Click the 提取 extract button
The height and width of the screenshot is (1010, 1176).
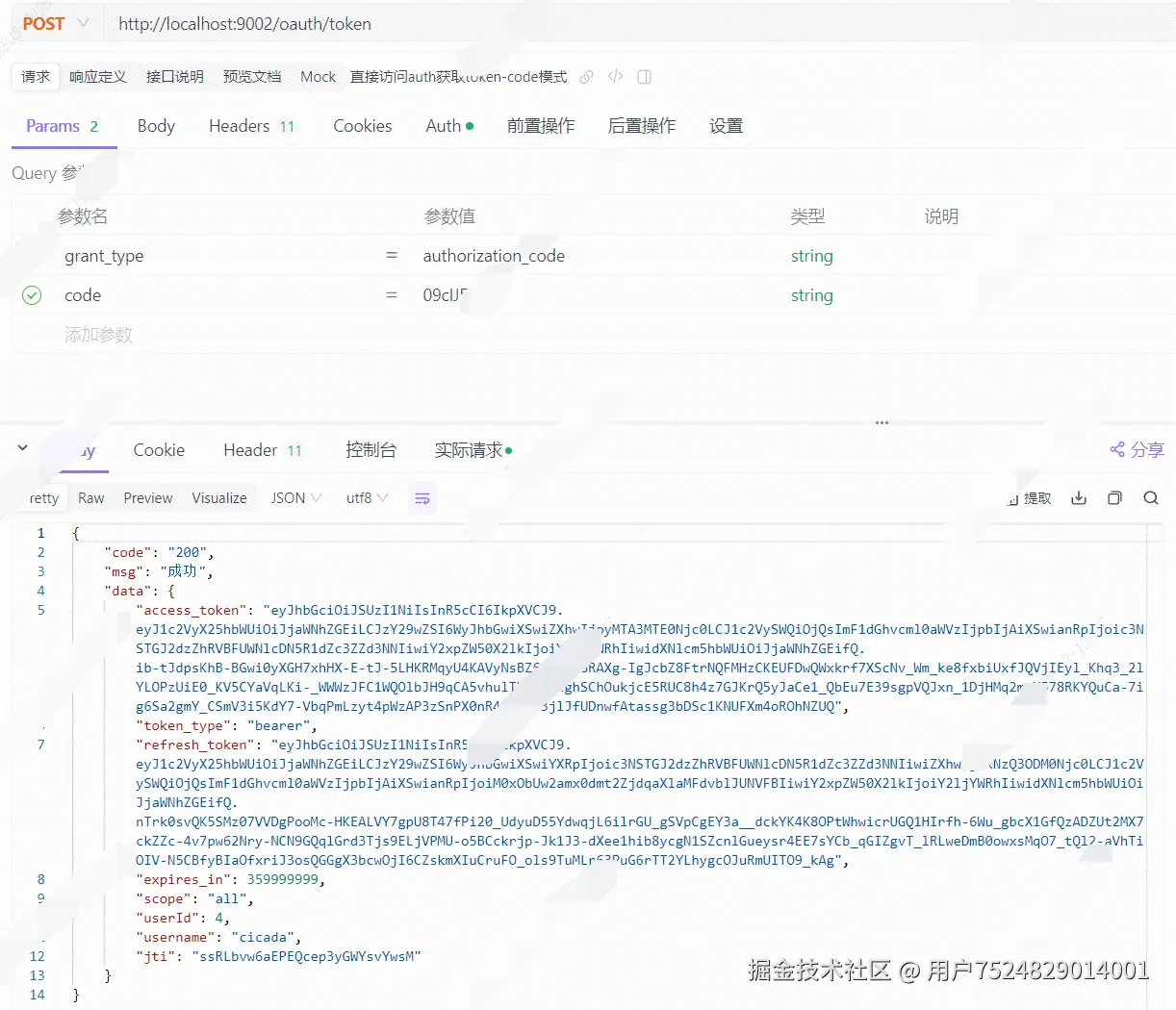tap(1030, 498)
